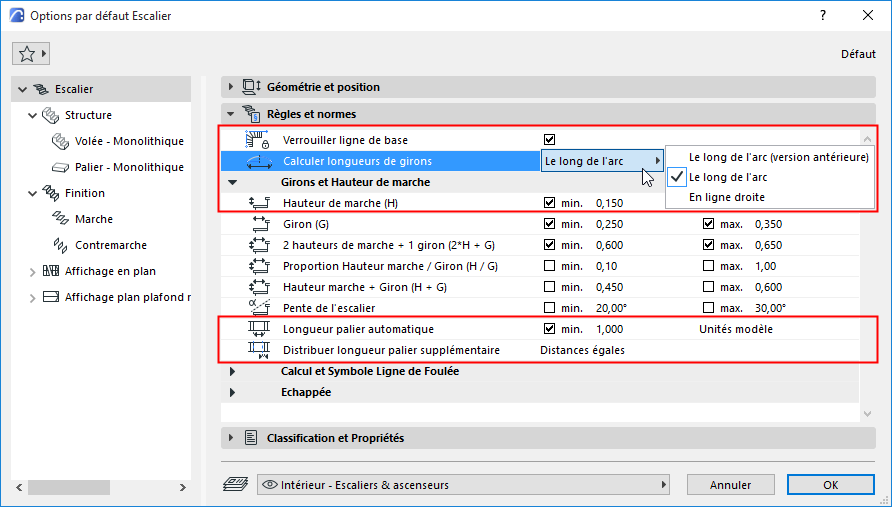This screenshot has width=892, height=507.
Task: Click the Annuler button
Action: [x=730, y=485]
